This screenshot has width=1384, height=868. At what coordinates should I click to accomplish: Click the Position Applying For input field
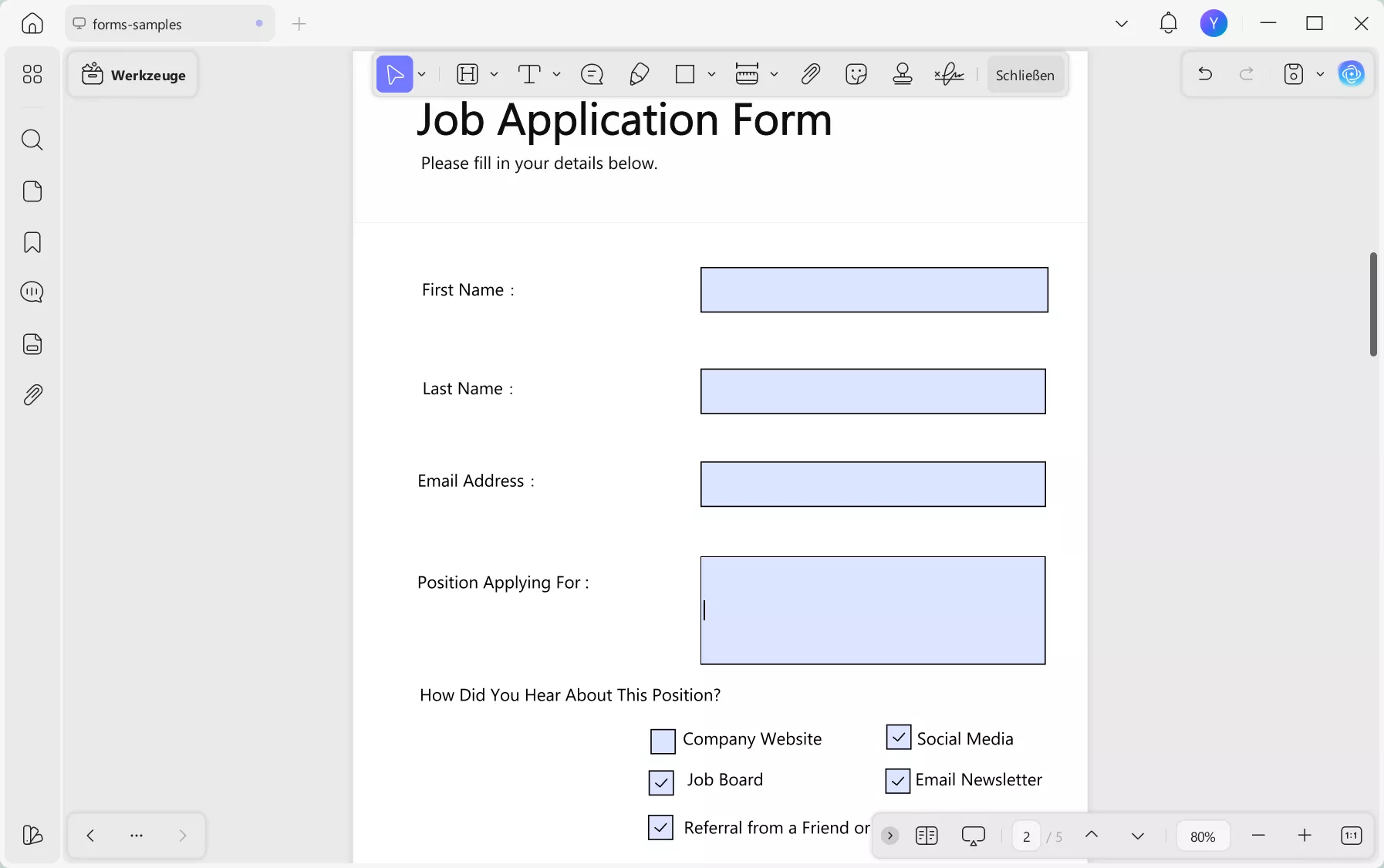[x=872, y=610]
